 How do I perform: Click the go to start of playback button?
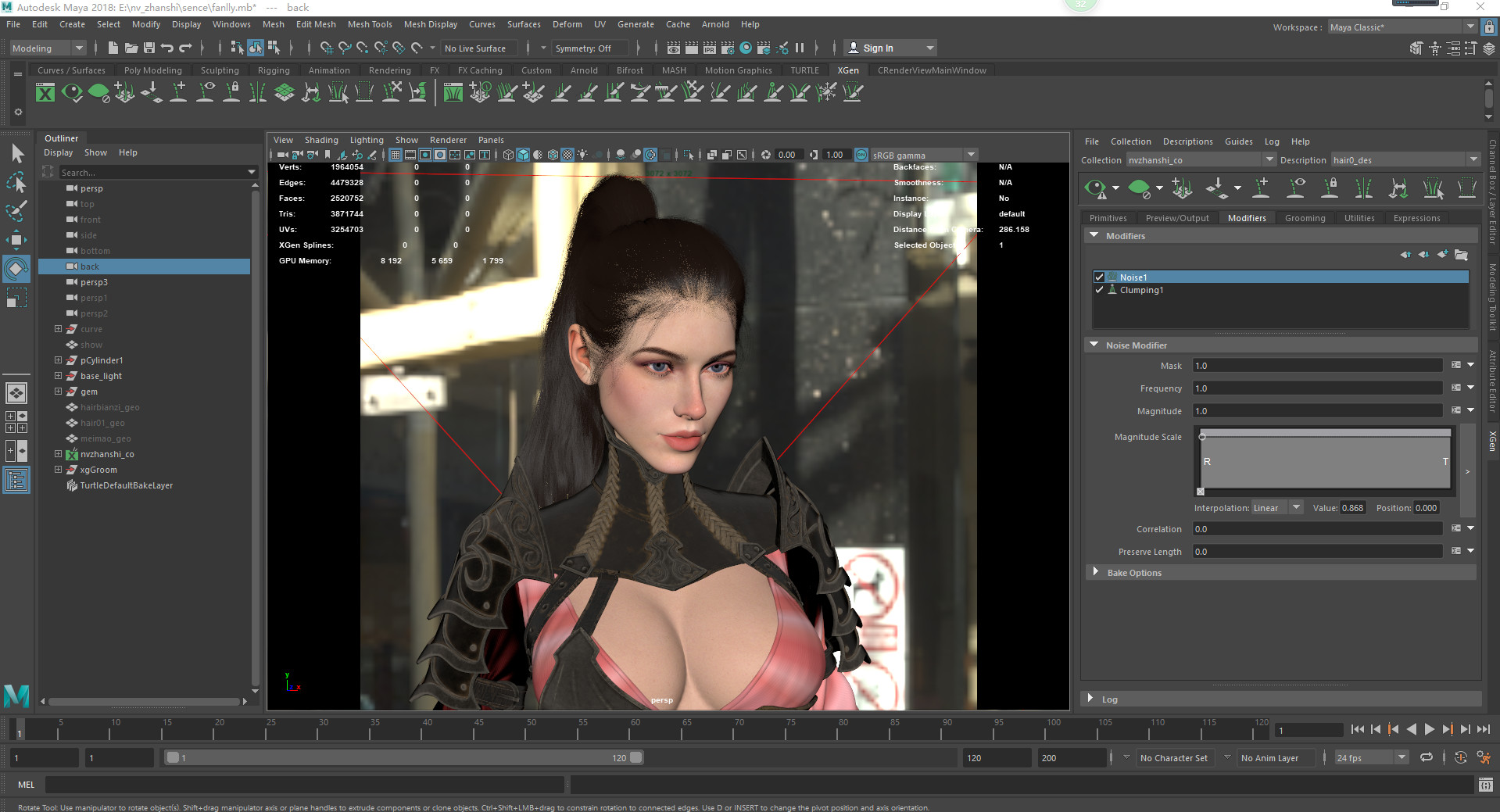1357,729
